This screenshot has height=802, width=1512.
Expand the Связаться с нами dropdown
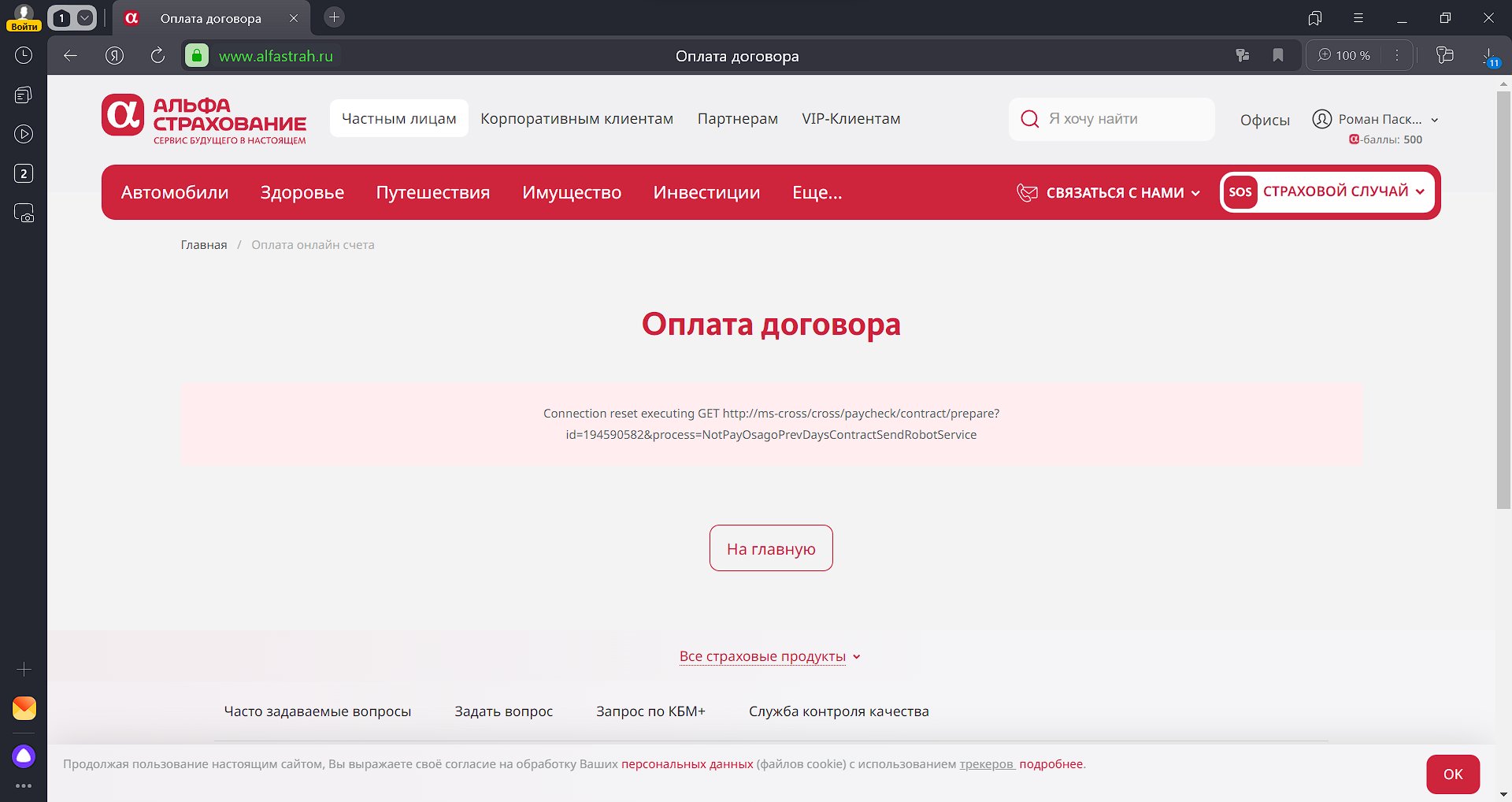click(x=1109, y=193)
